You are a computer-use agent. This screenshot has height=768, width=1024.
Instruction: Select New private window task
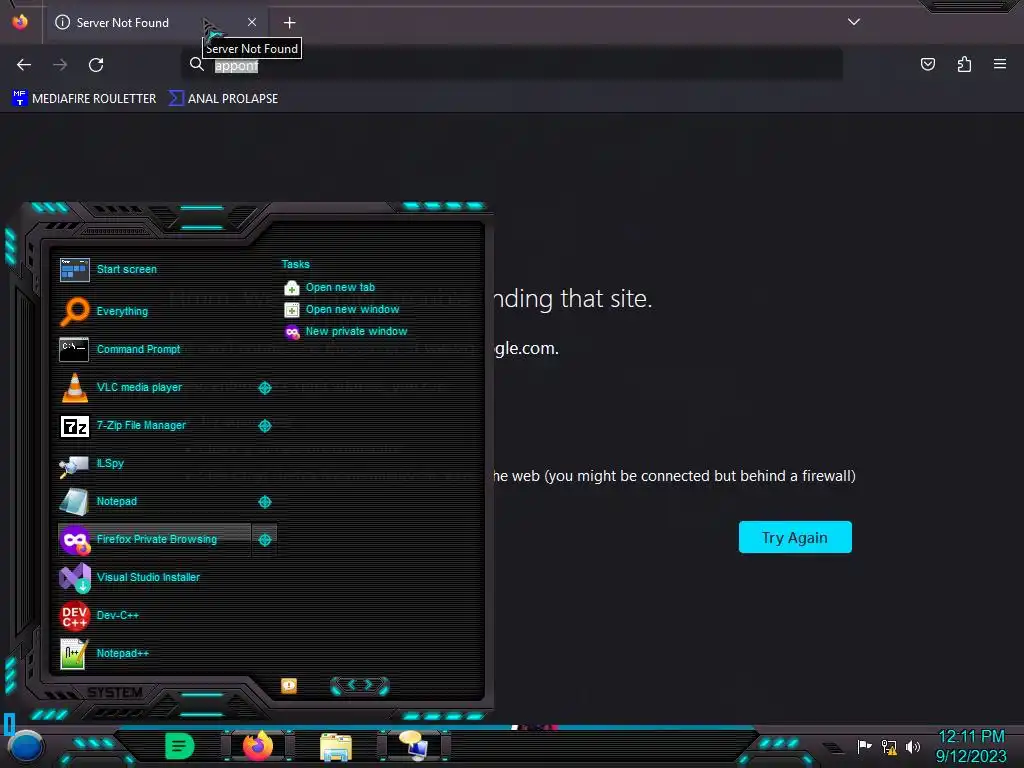click(346, 332)
